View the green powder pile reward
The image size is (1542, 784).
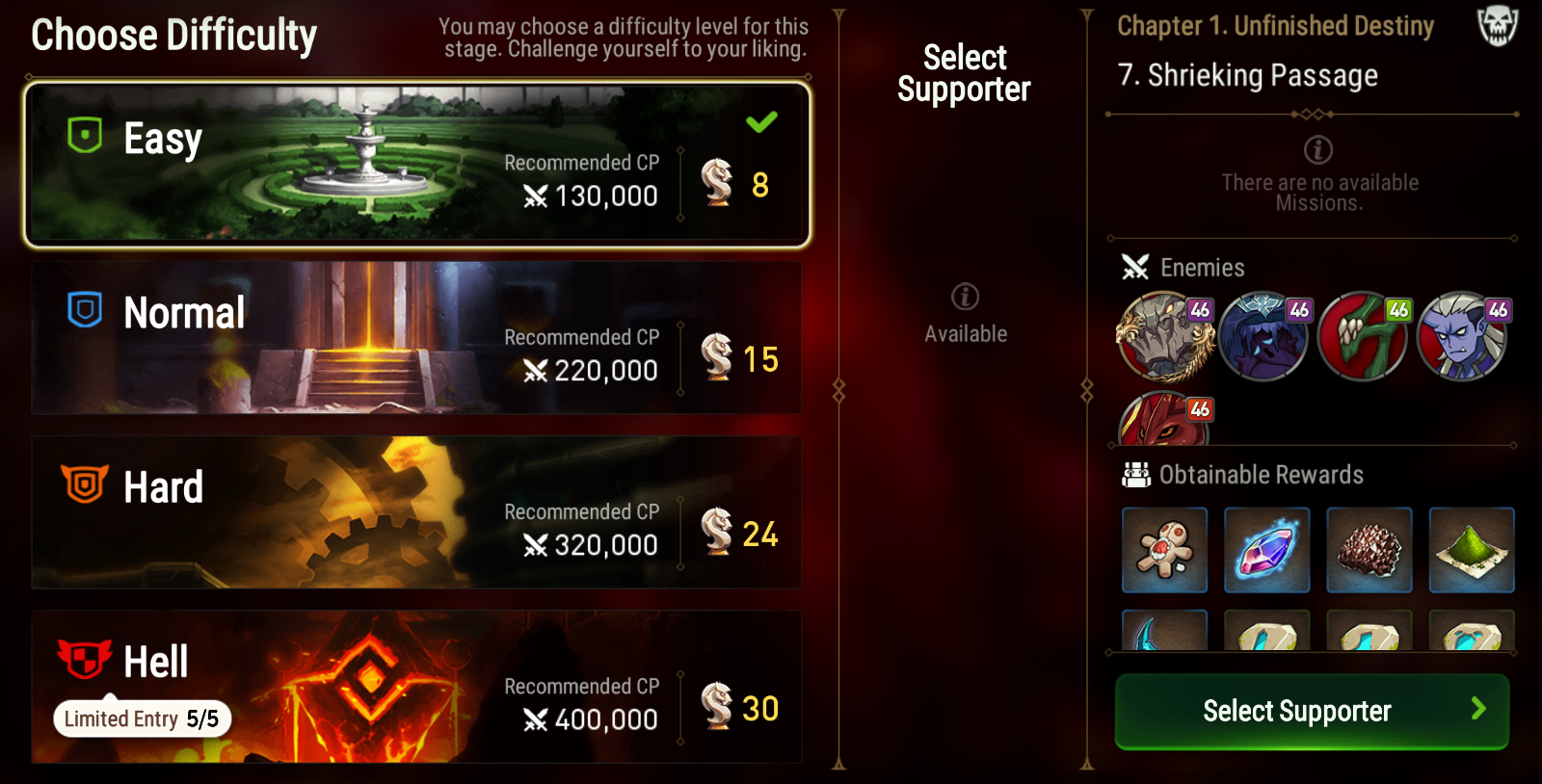[x=1472, y=550]
